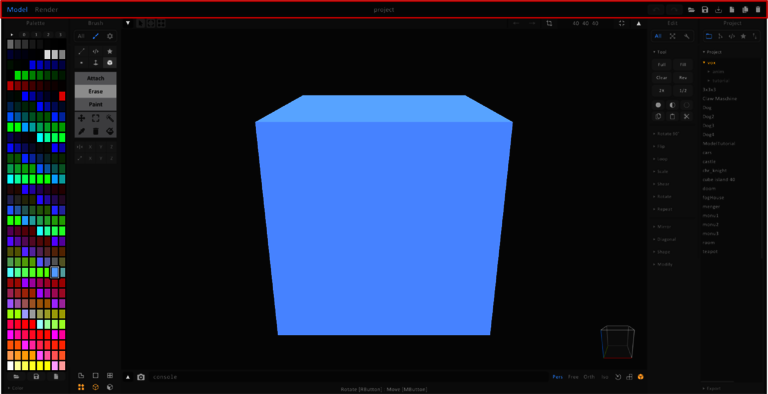
Task: Click the 2X scale button
Action: tap(662, 91)
